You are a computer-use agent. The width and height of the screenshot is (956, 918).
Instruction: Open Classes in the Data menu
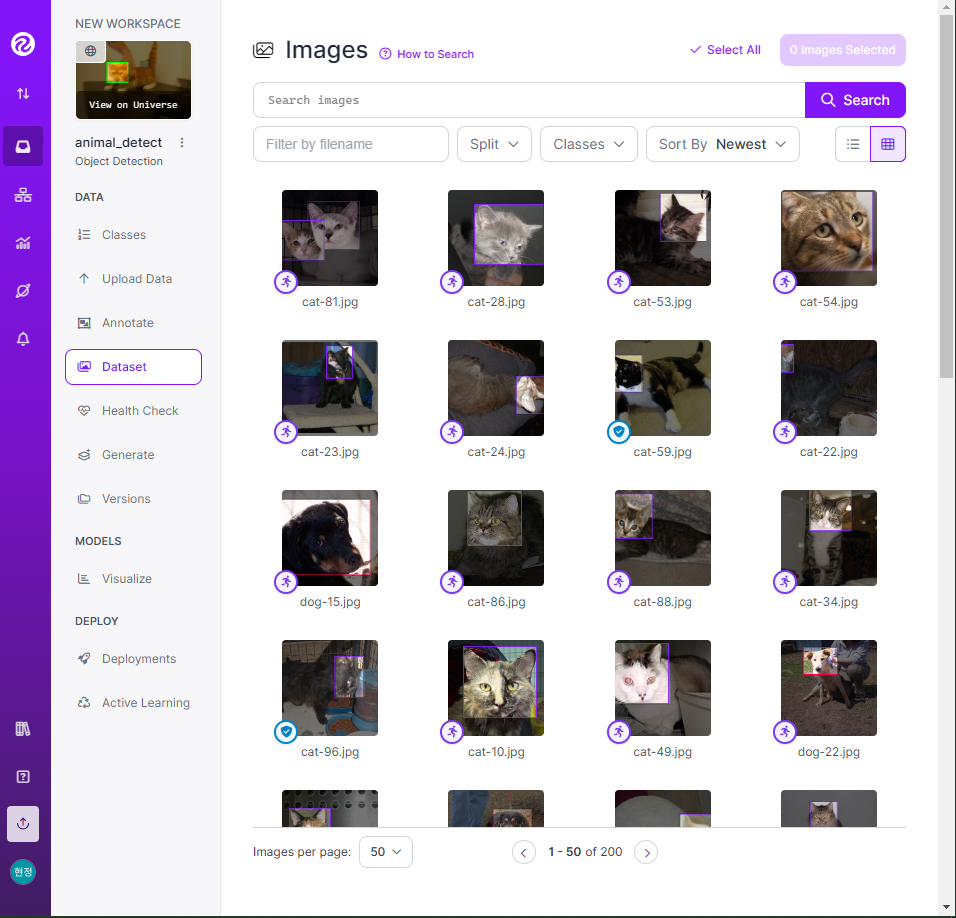tap(124, 235)
